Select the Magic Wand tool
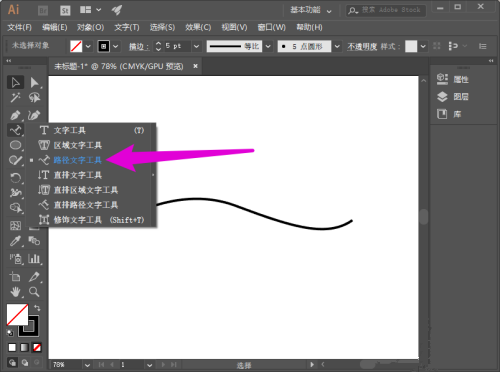Image resolution: width=500 pixels, height=372 pixels. click(15, 98)
